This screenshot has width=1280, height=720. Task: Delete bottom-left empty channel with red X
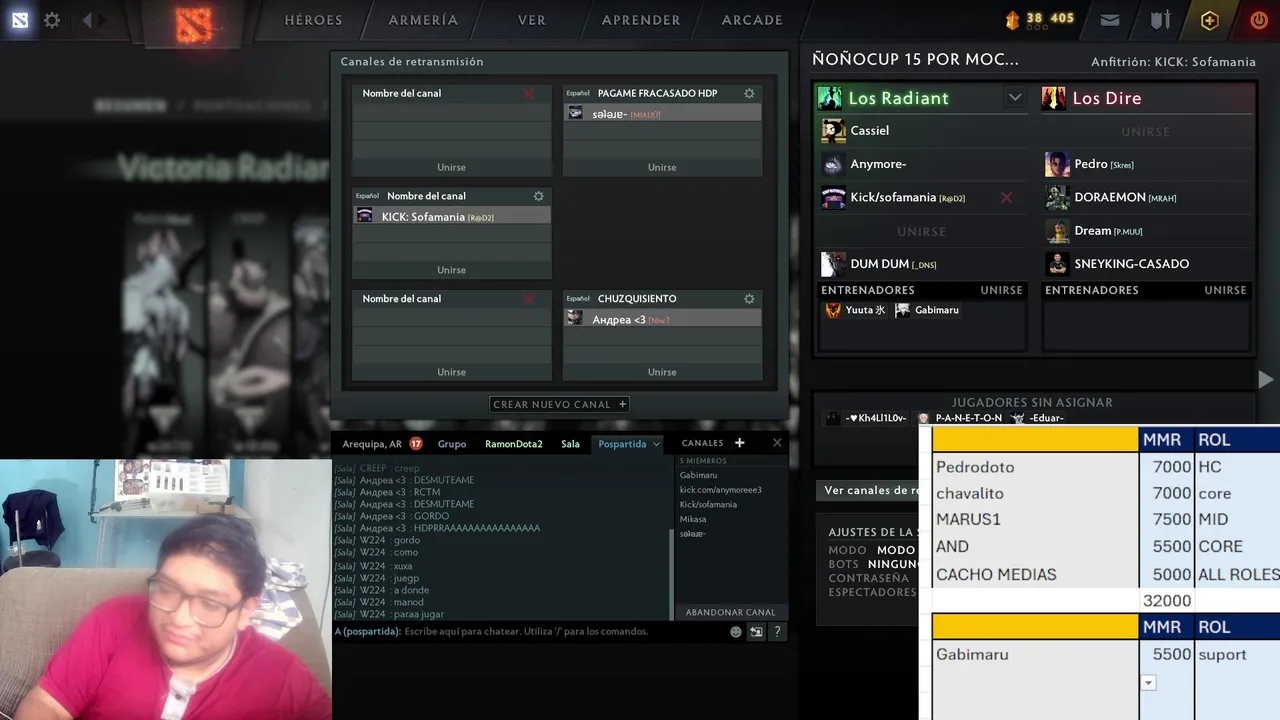pyautogui.click(x=529, y=298)
